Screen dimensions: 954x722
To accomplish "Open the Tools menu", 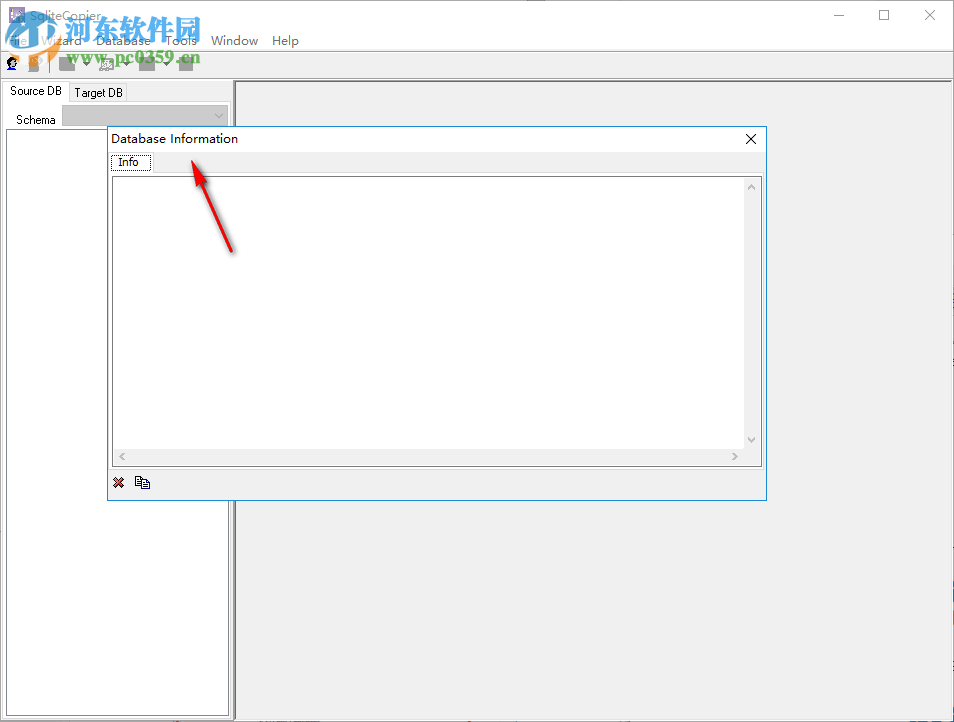I will click(181, 41).
